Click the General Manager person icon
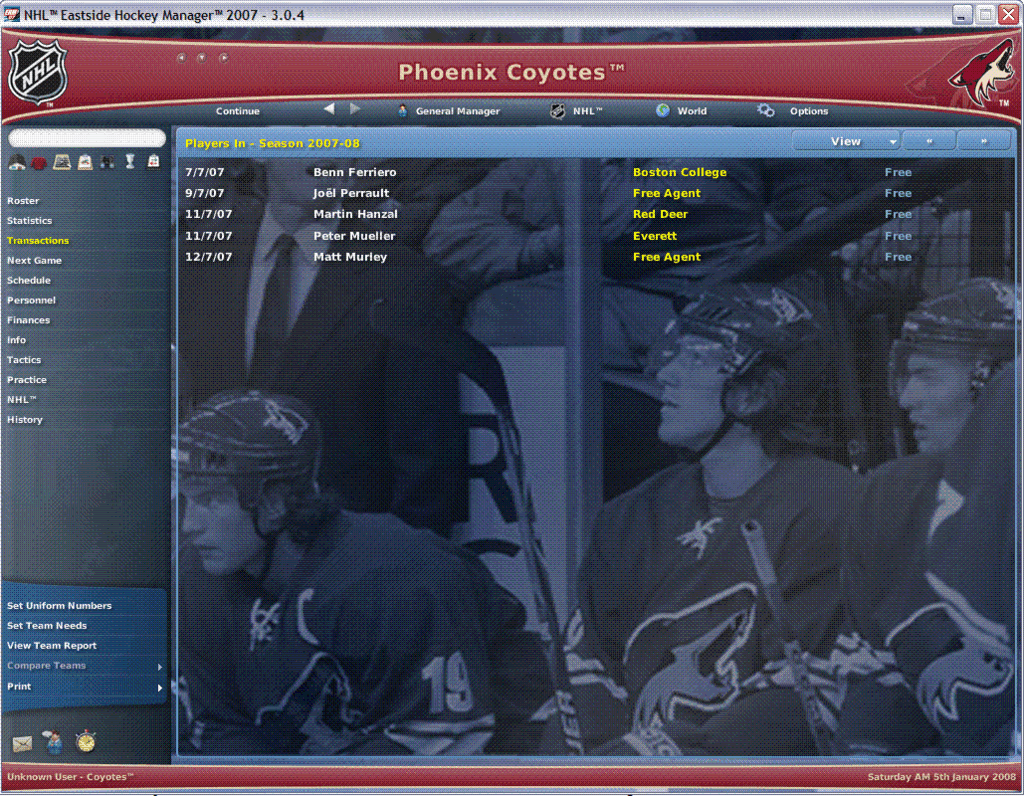The height and width of the screenshot is (796, 1024). tap(402, 111)
